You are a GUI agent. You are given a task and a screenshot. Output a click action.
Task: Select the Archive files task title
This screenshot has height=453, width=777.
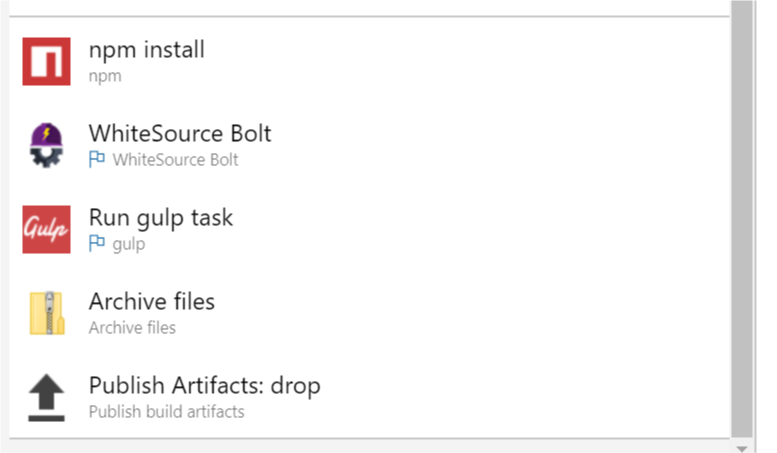point(152,301)
